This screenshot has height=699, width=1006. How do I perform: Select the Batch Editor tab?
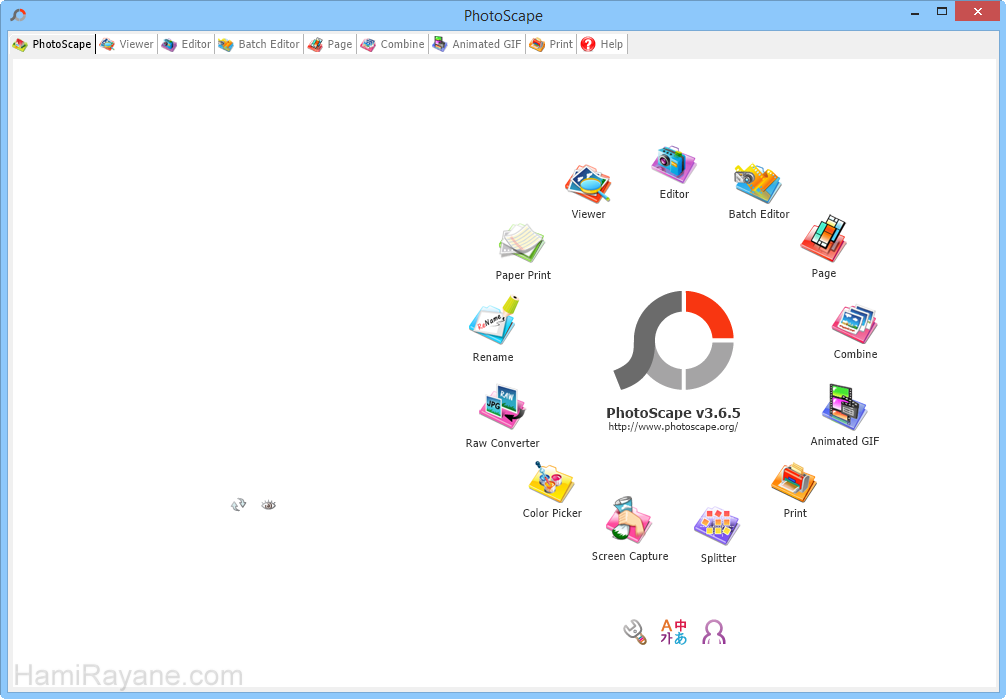click(x=259, y=44)
